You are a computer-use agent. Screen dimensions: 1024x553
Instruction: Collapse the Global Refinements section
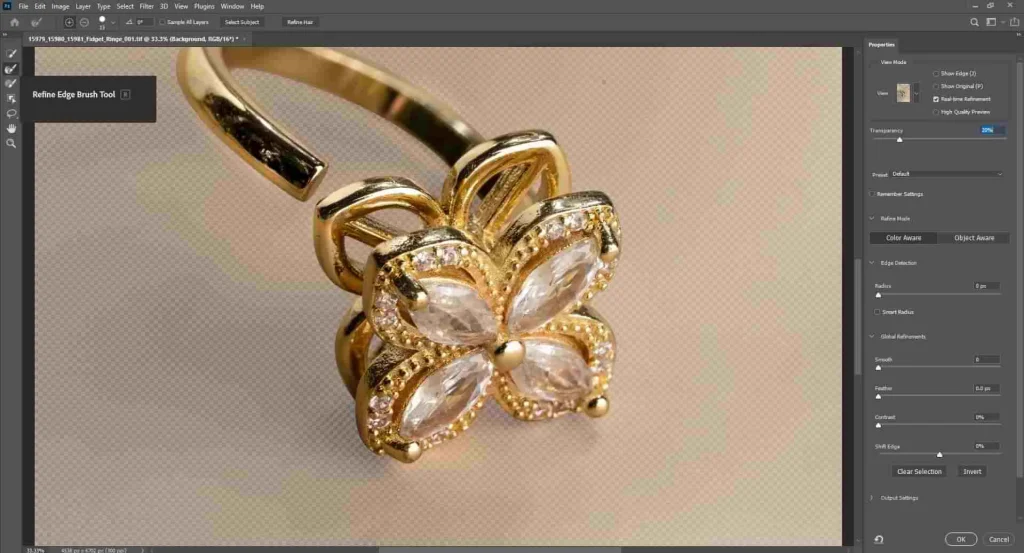pyautogui.click(x=872, y=337)
